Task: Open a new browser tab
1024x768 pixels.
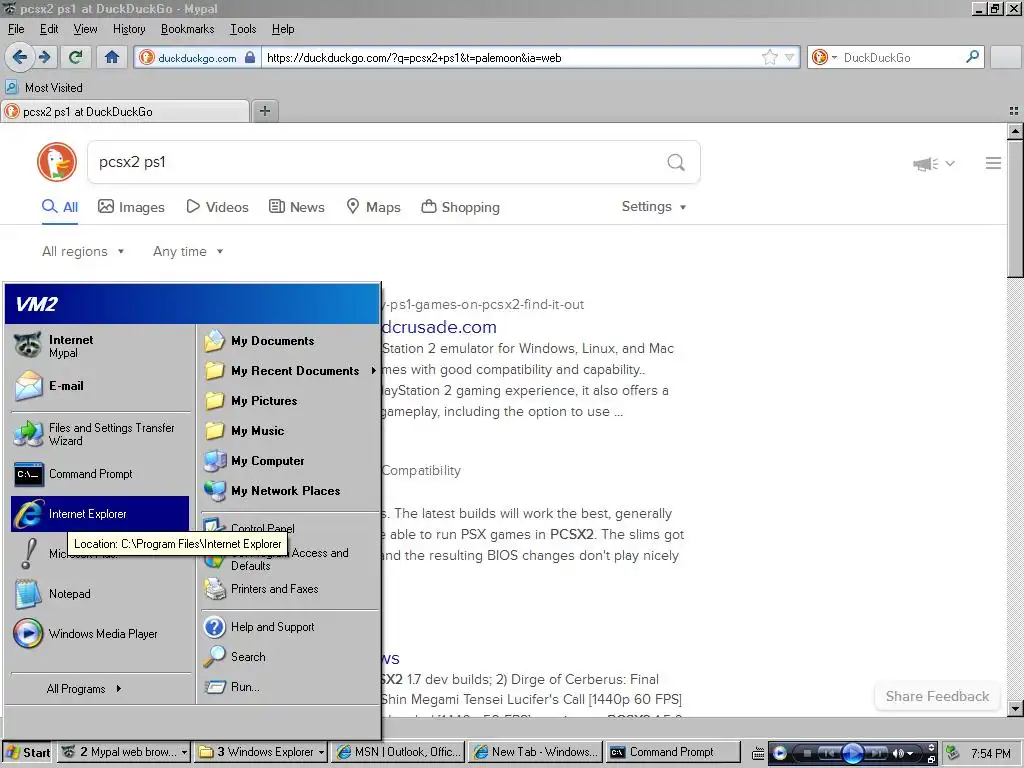Action: click(264, 111)
